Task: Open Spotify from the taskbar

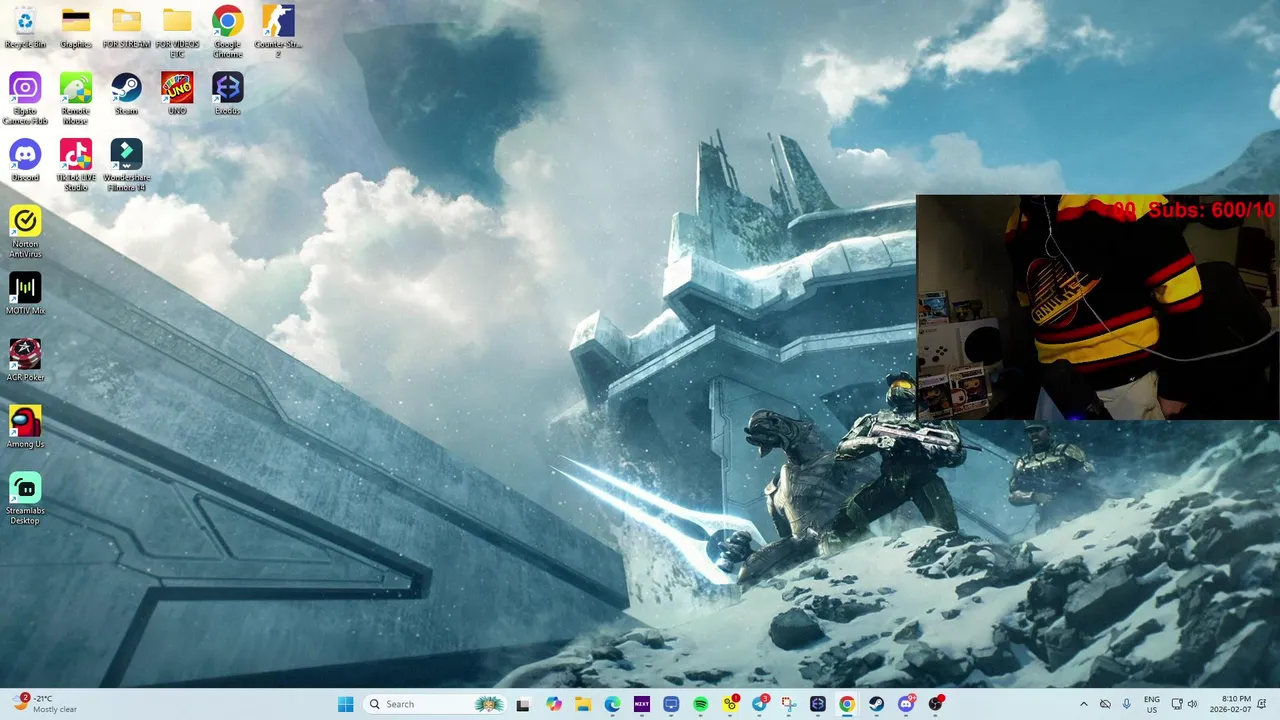Action: click(x=700, y=704)
